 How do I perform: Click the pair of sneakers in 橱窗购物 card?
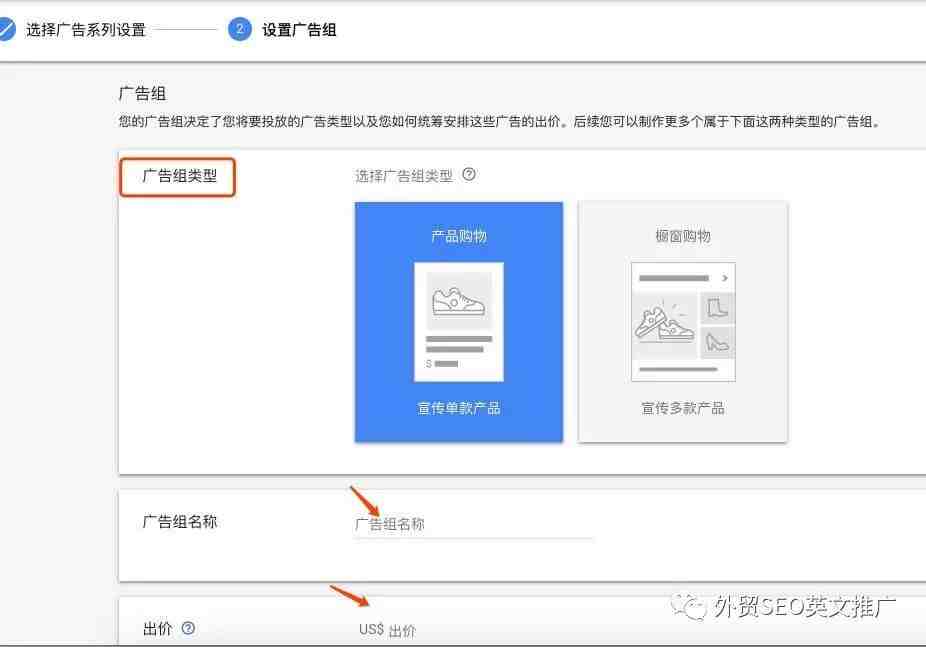pos(664,322)
